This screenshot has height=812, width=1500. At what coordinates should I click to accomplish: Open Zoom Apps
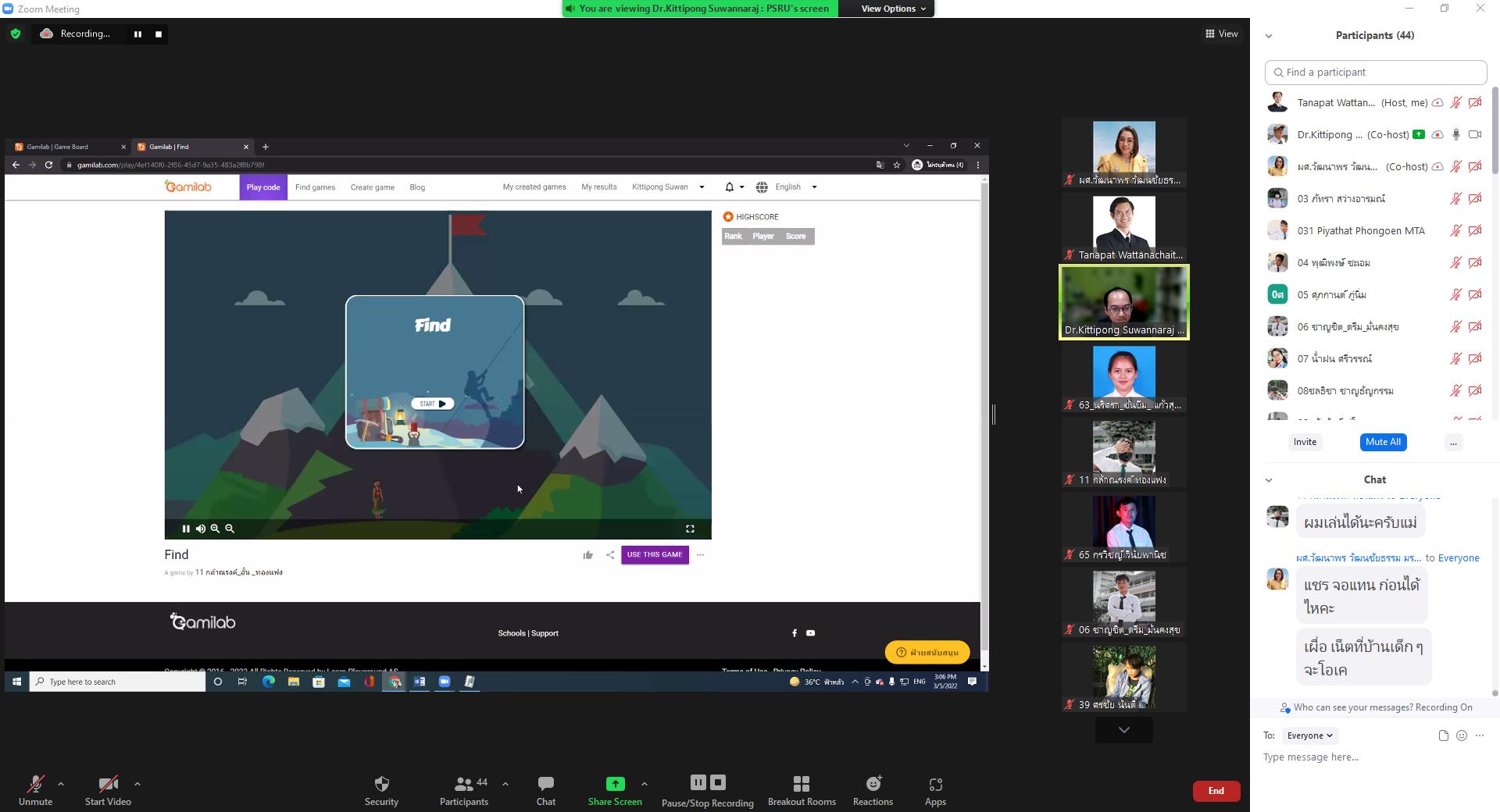click(935, 790)
